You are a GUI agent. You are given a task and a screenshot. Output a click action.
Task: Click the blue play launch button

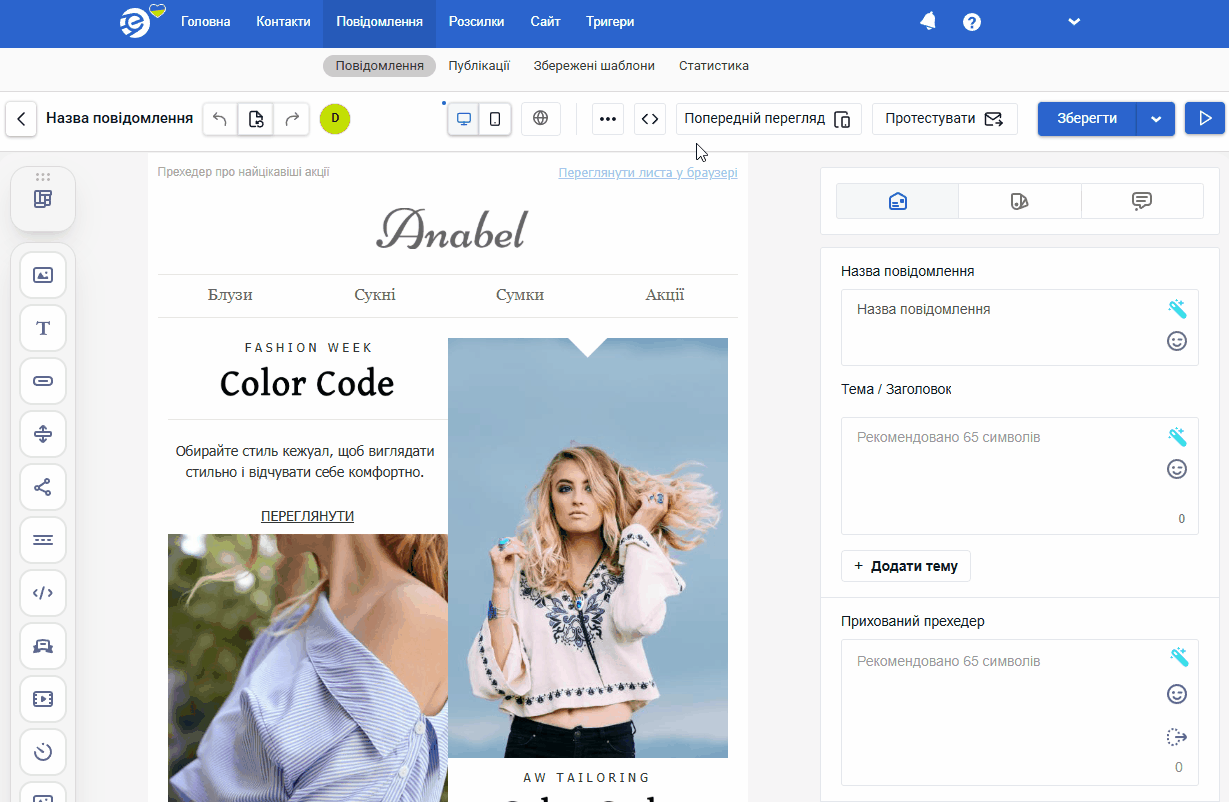pos(1205,119)
